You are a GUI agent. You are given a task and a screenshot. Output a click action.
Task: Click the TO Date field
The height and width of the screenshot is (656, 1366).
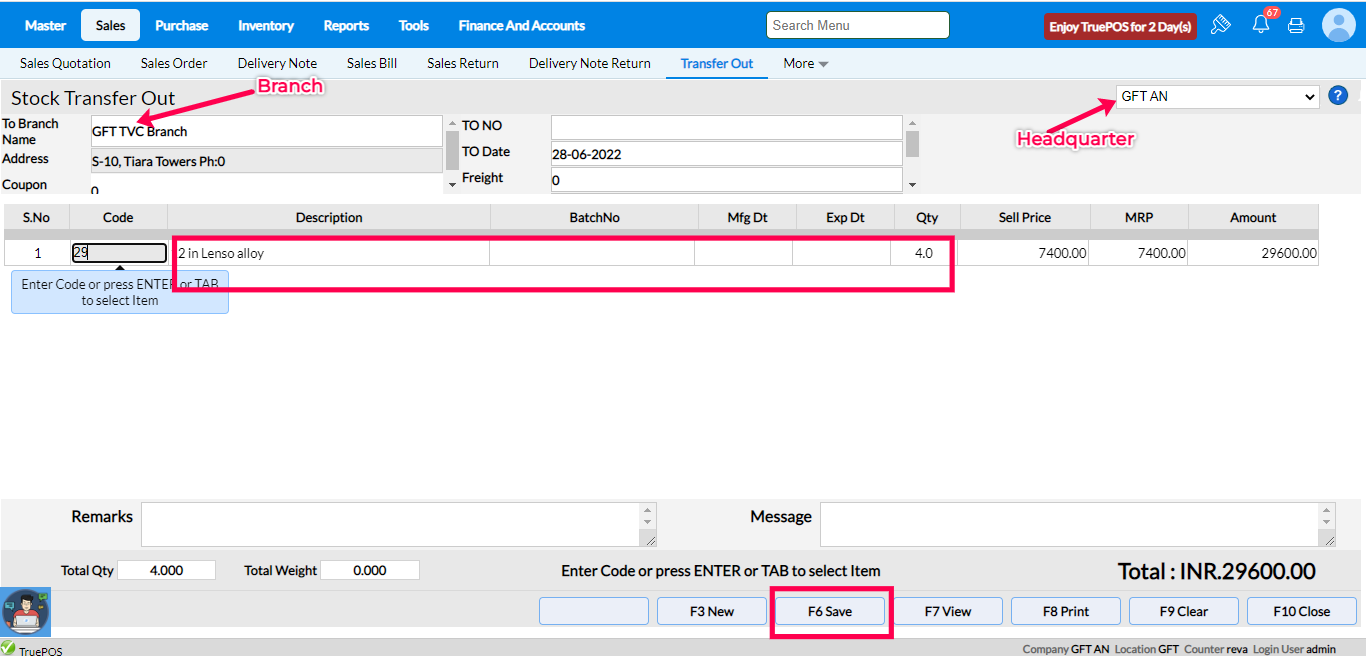(x=727, y=154)
